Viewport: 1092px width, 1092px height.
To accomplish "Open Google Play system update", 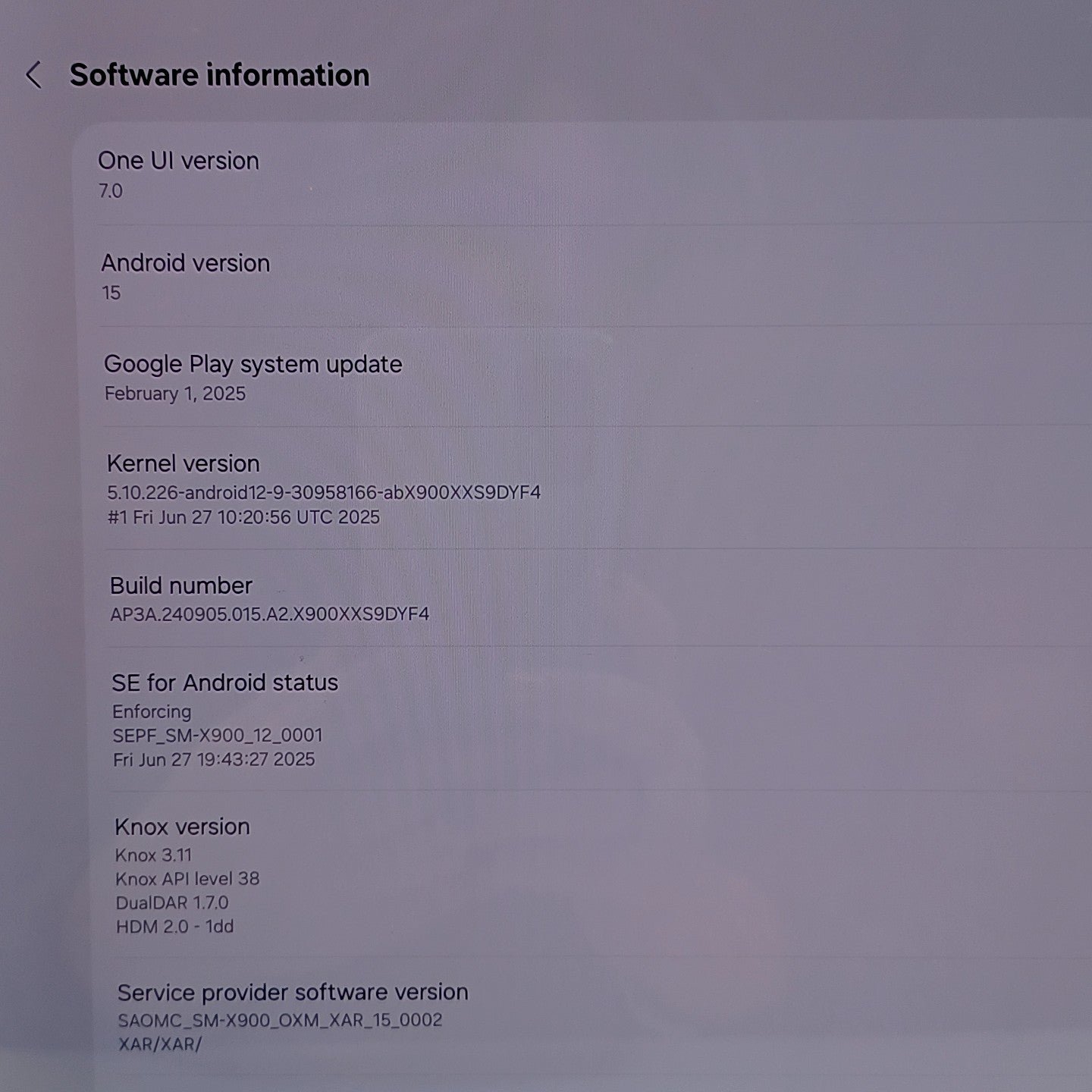I will pyautogui.click(x=253, y=364).
